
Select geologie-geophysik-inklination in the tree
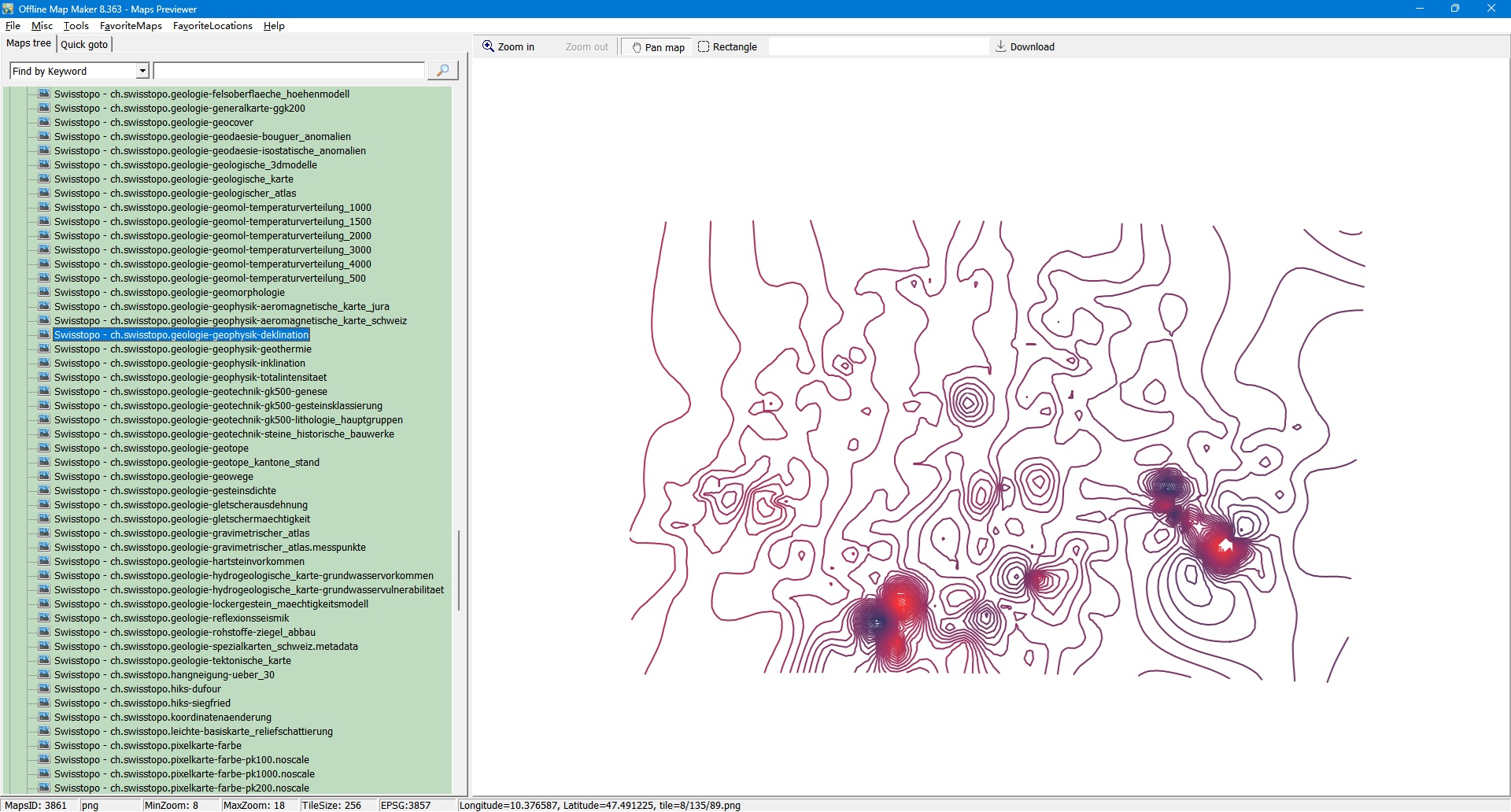pyautogui.click(x=179, y=364)
